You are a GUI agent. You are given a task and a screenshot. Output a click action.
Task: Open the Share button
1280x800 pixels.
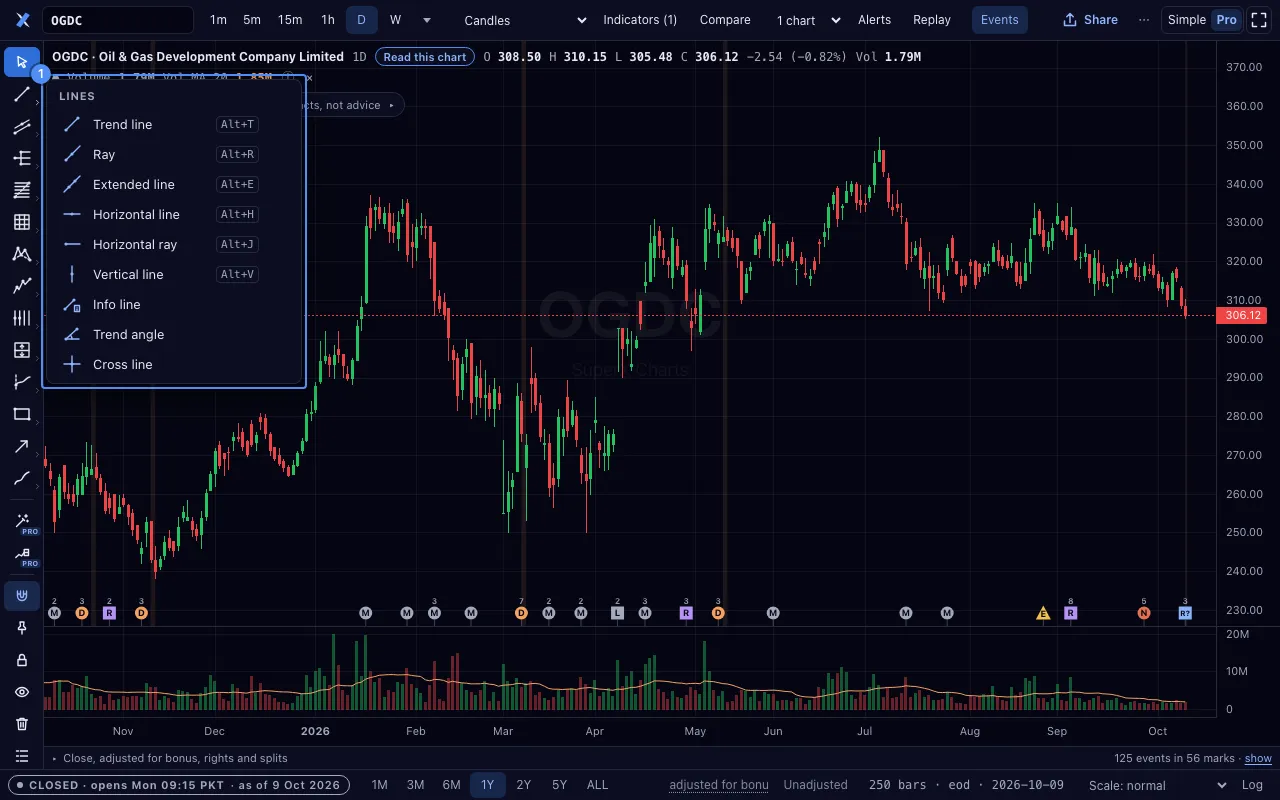pyautogui.click(x=1090, y=20)
